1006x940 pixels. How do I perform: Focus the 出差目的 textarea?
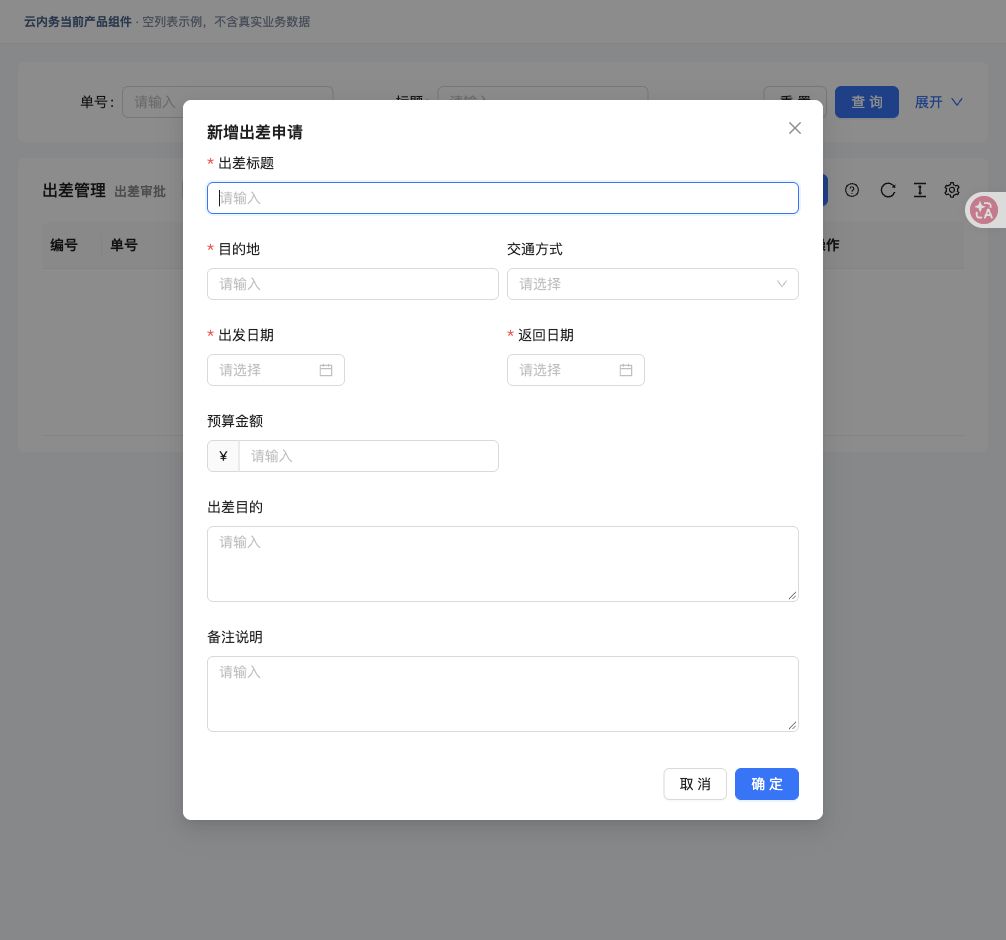(502, 564)
